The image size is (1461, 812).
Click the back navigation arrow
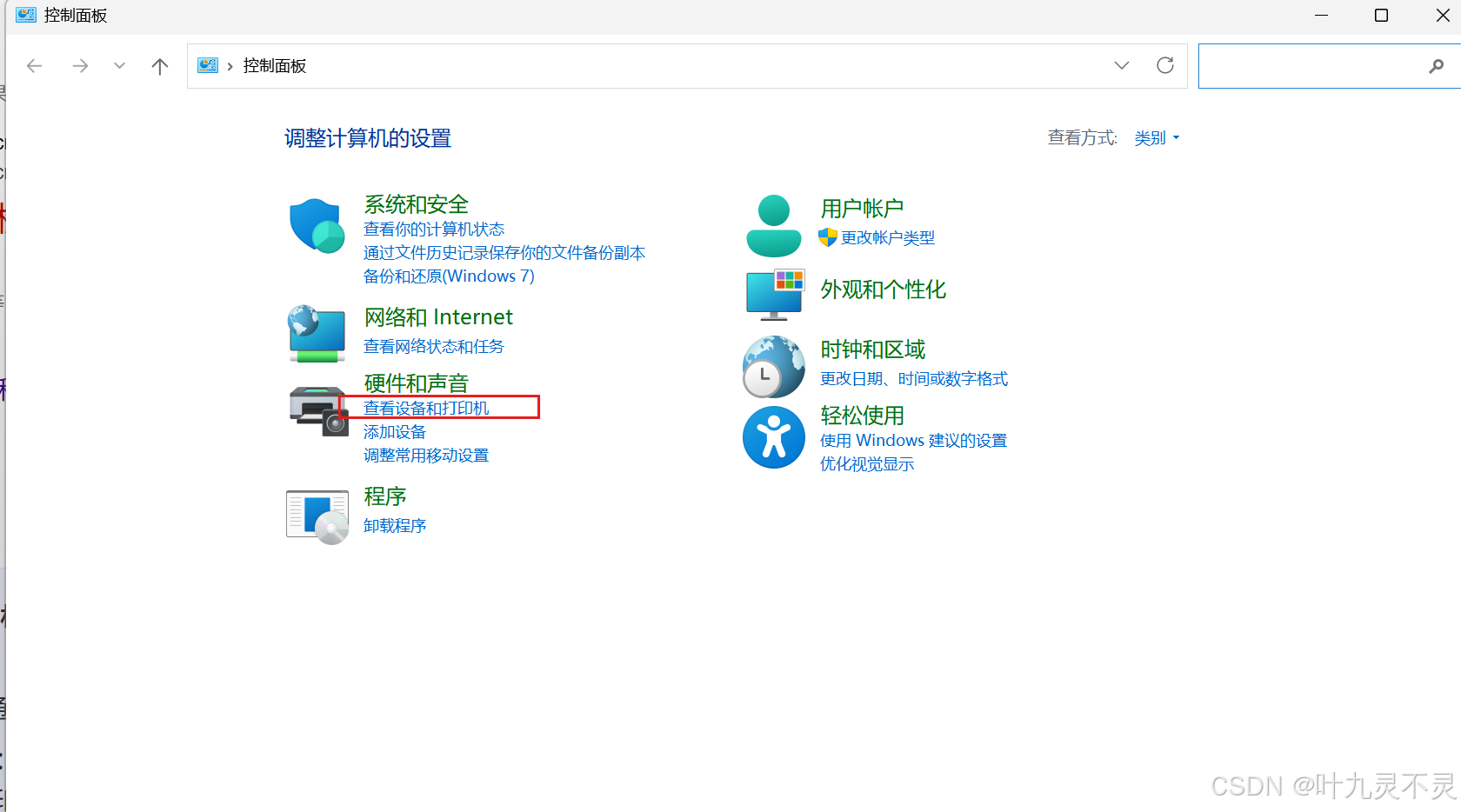coord(35,66)
